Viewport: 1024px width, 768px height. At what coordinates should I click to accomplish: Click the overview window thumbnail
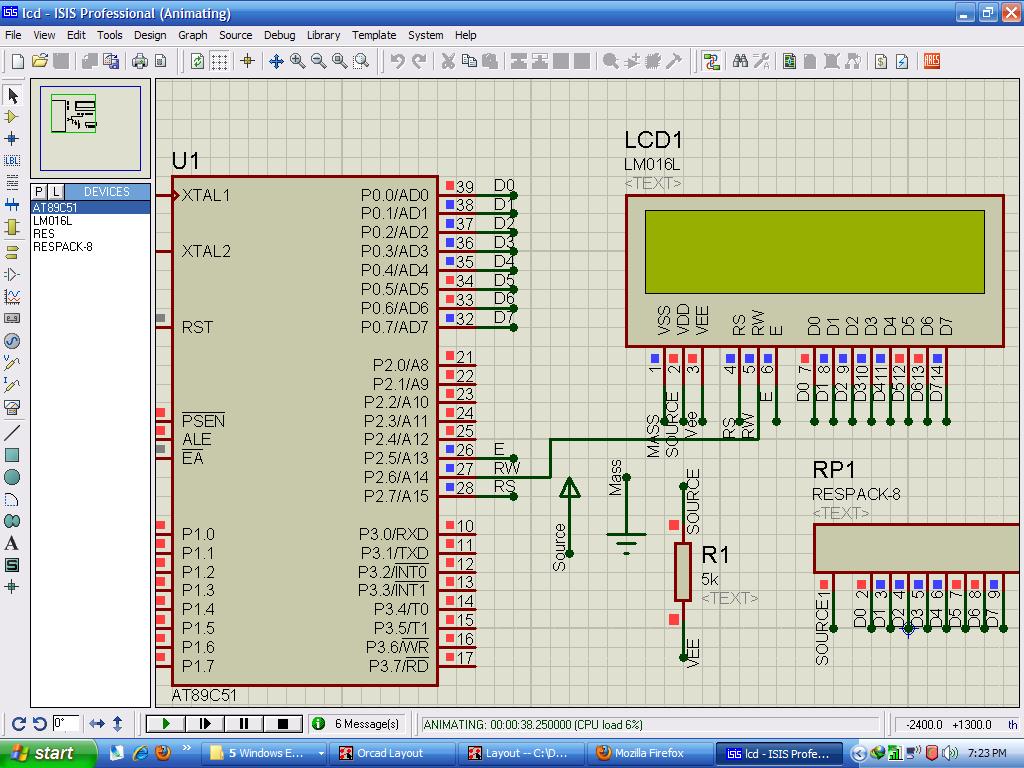(x=91, y=128)
